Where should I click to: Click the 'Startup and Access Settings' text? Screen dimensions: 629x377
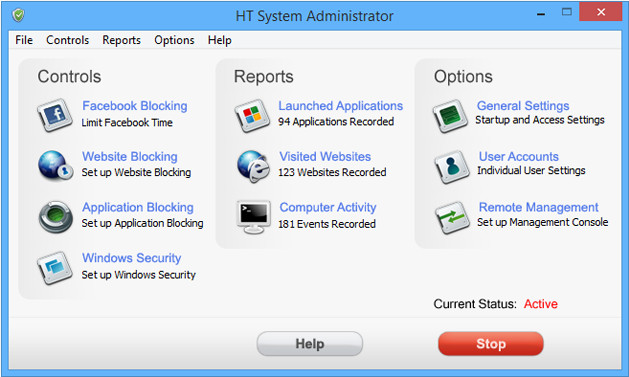(540, 120)
